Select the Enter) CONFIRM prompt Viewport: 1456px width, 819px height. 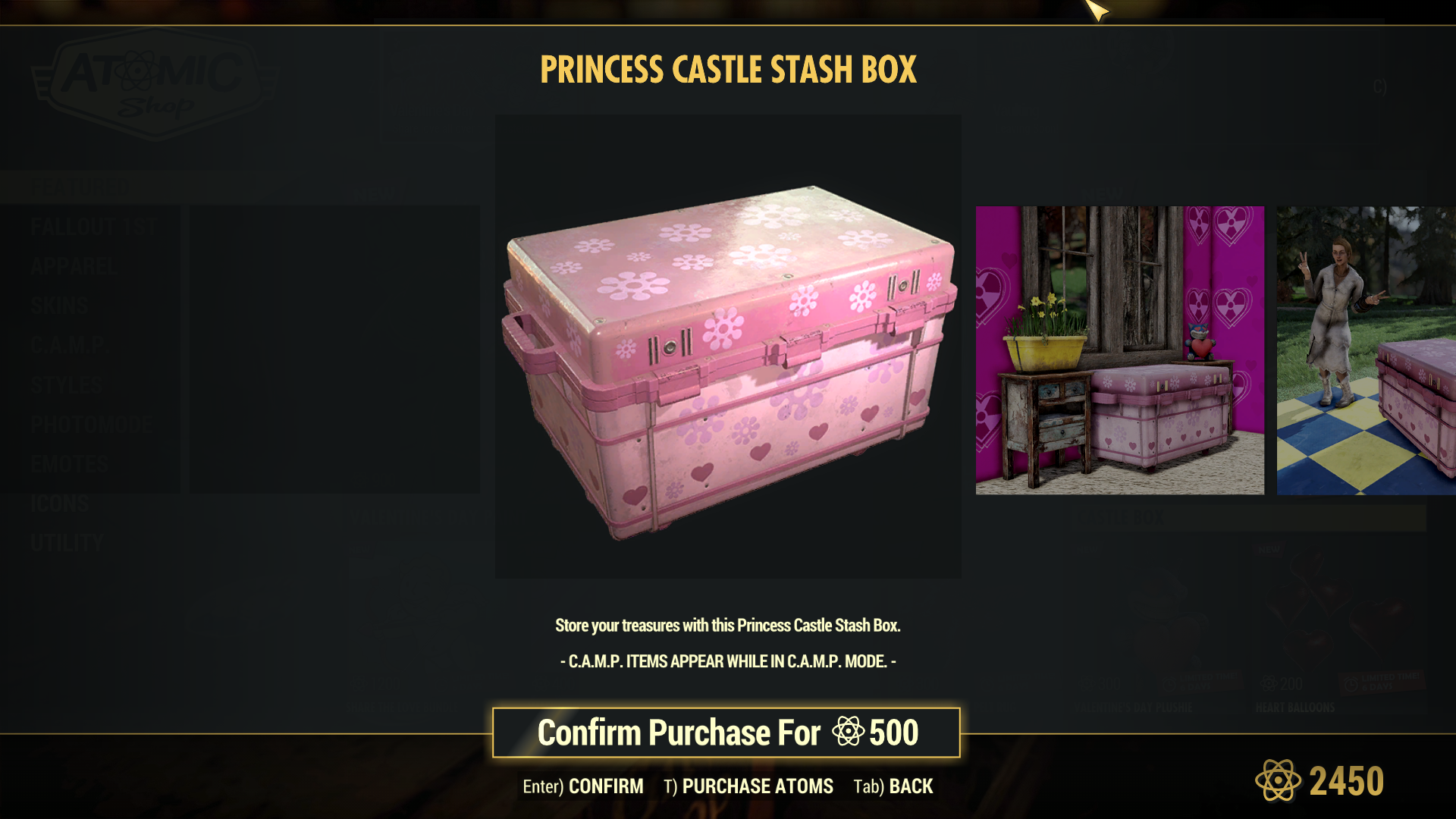[582, 786]
